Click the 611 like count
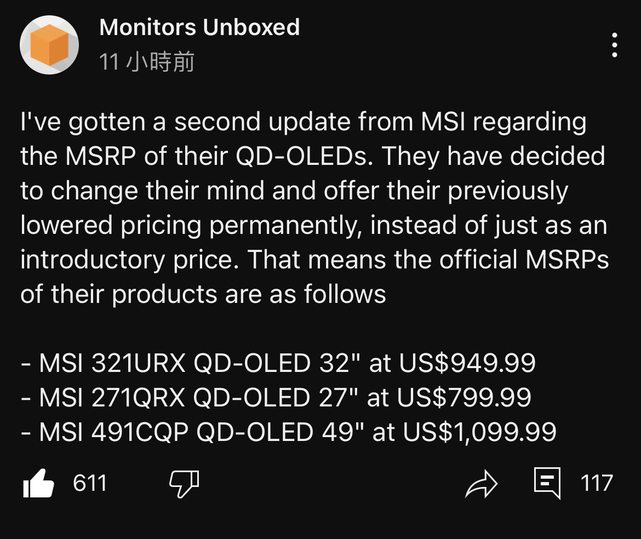The height and width of the screenshot is (539, 641). (90, 484)
